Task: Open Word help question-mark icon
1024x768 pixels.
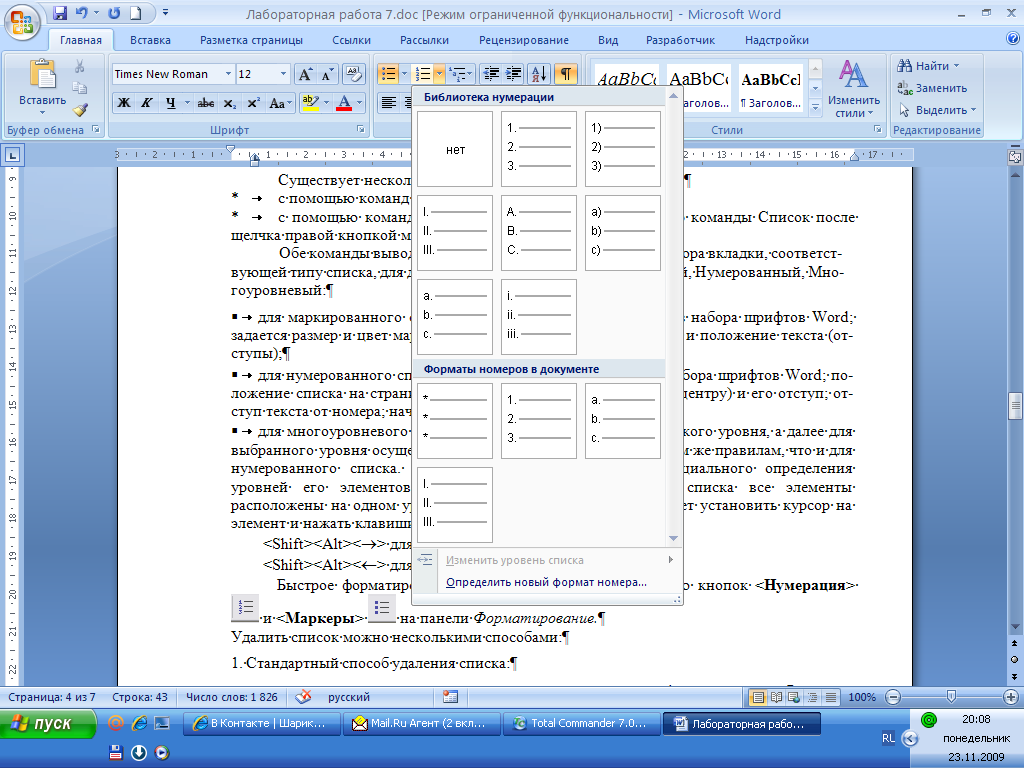Action: [1013, 39]
